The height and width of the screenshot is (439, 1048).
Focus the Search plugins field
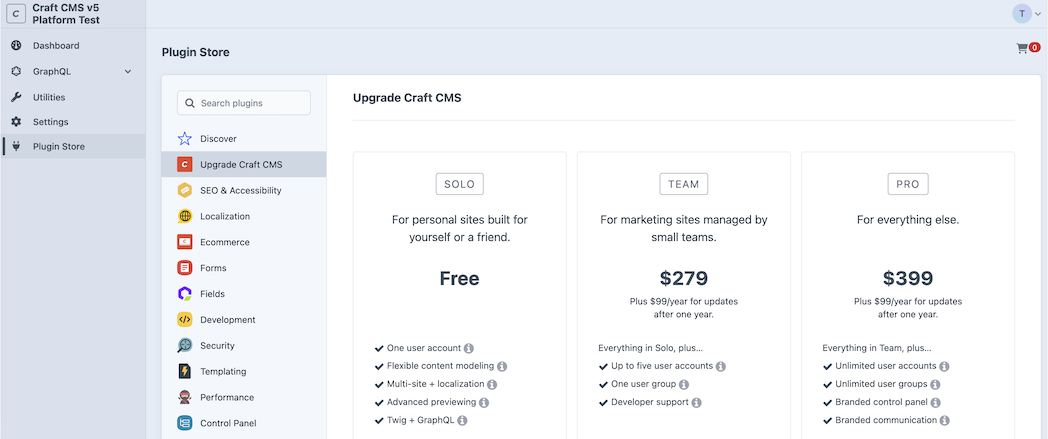[244, 103]
